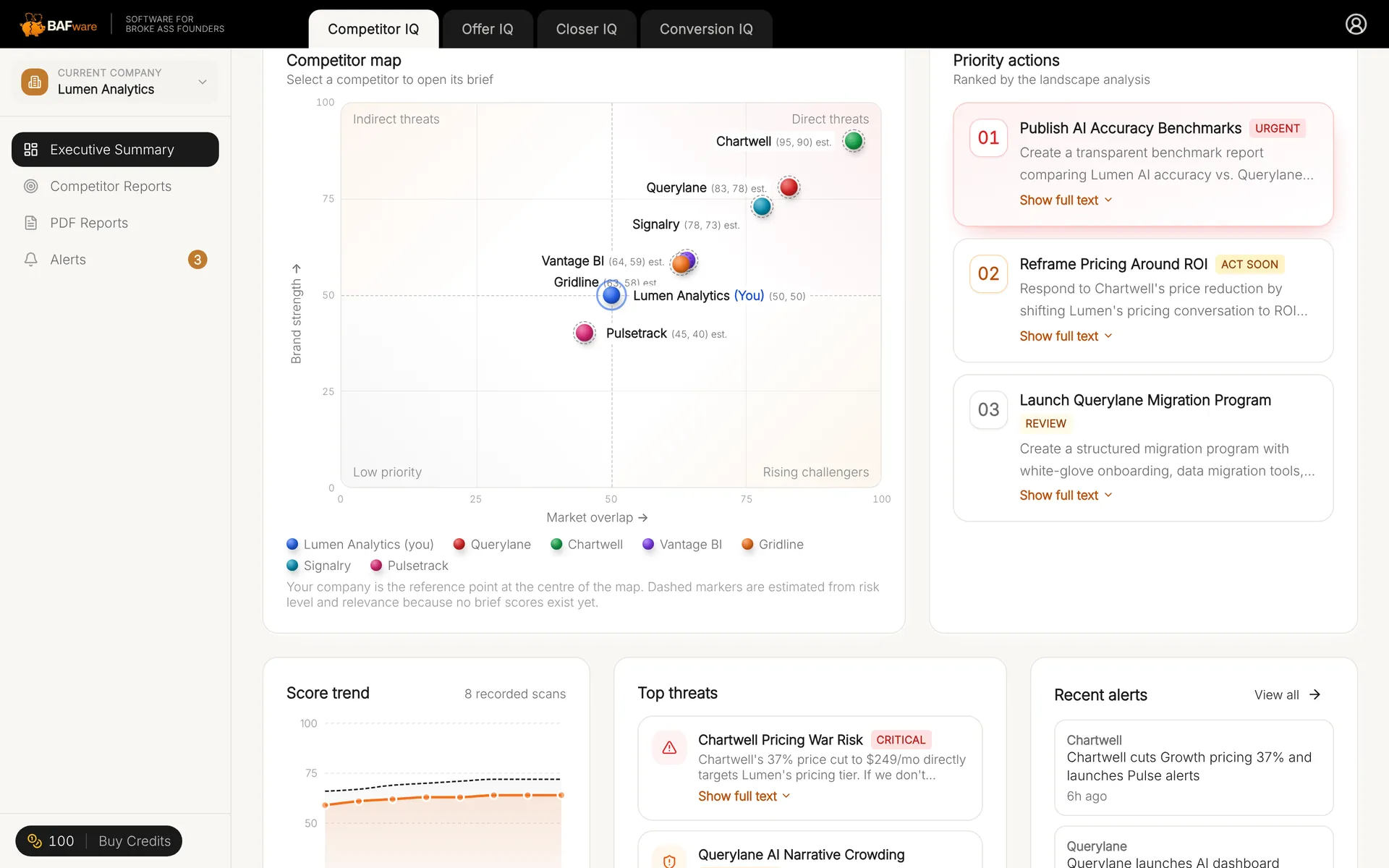
Task: Select the Gridline orange dot on the map
Action: click(x=680, y=265)
